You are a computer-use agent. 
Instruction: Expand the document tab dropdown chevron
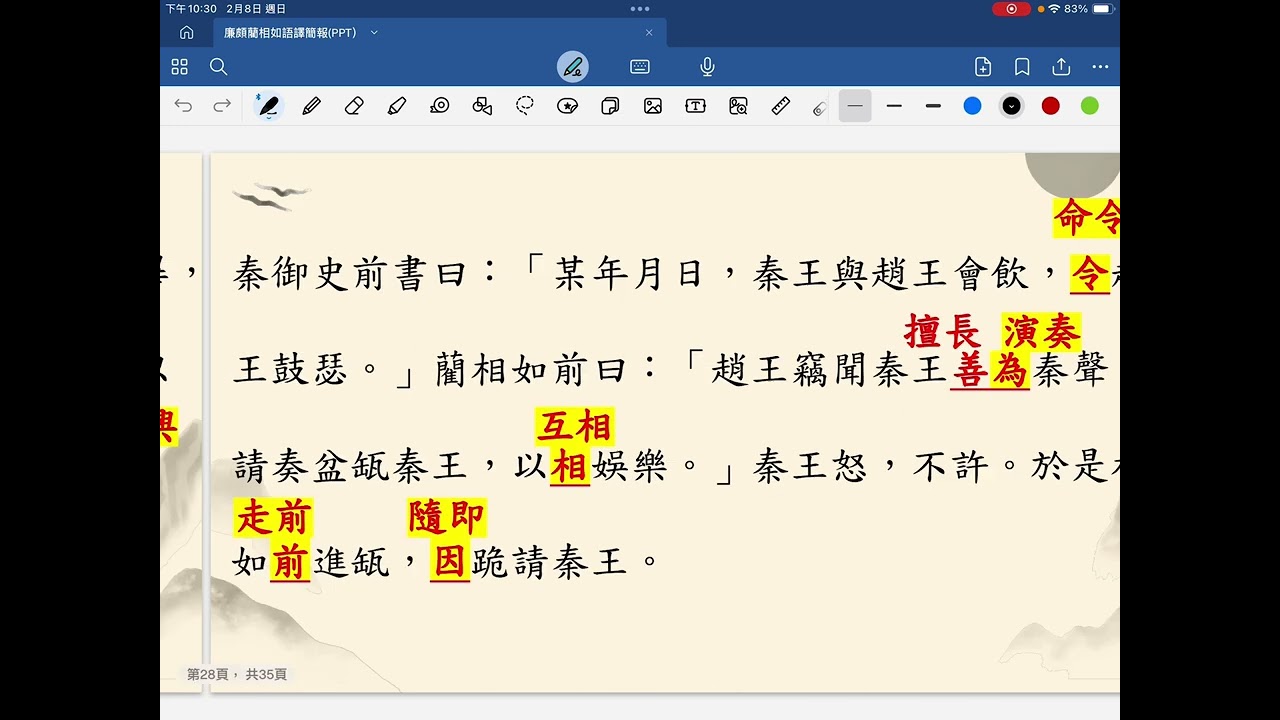[x=374, y=32]
